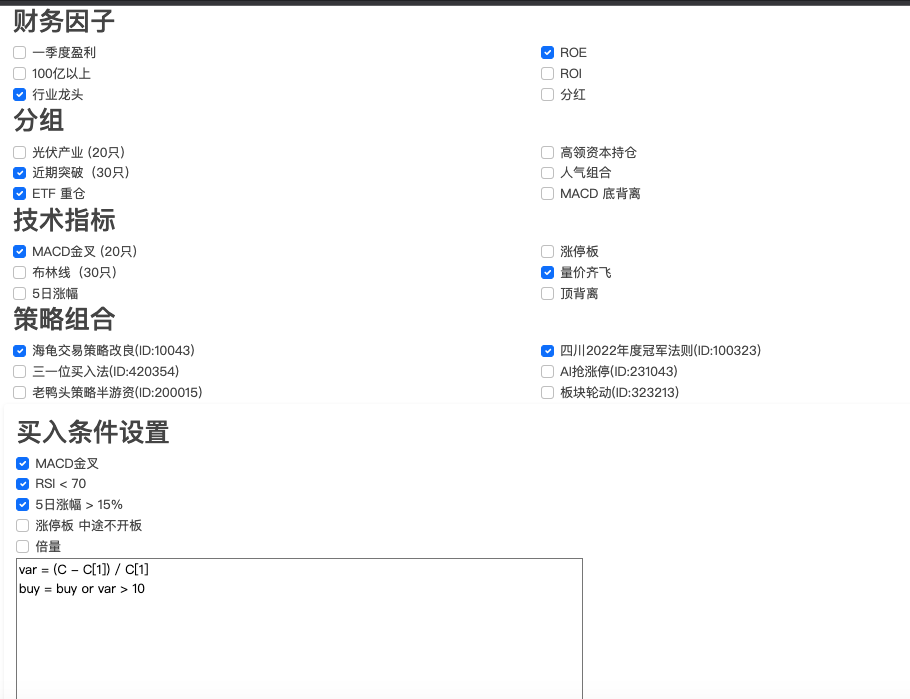The image size is (910, 699).
Task: Click the 买入条件设置 heading
Action: (93, 433)
